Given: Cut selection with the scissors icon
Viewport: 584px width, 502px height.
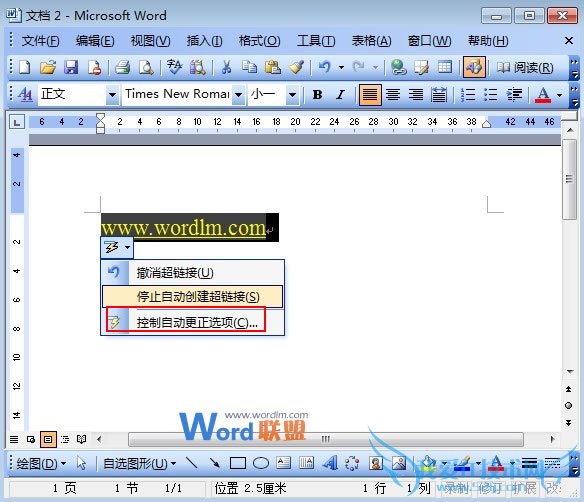Looking at the screenshot, I should 226,67.
